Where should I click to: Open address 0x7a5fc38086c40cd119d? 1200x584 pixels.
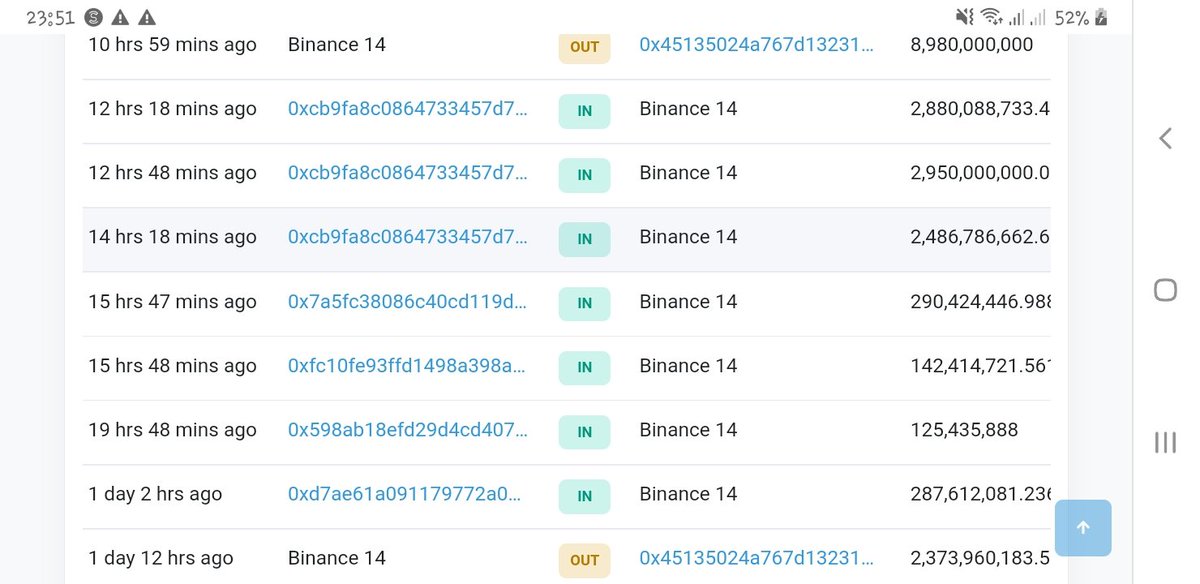tap(407, 302)
